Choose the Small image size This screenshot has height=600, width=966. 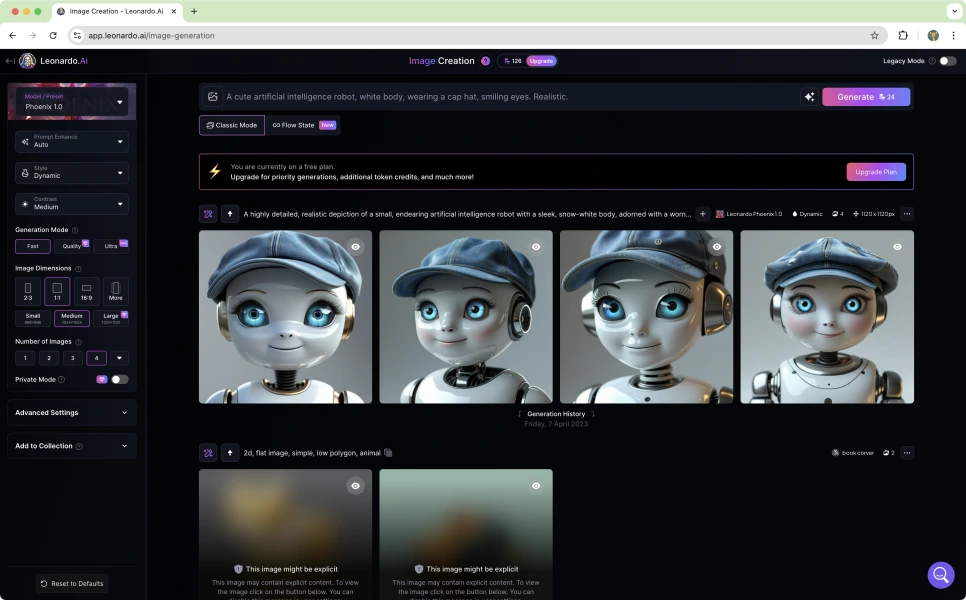33,318
